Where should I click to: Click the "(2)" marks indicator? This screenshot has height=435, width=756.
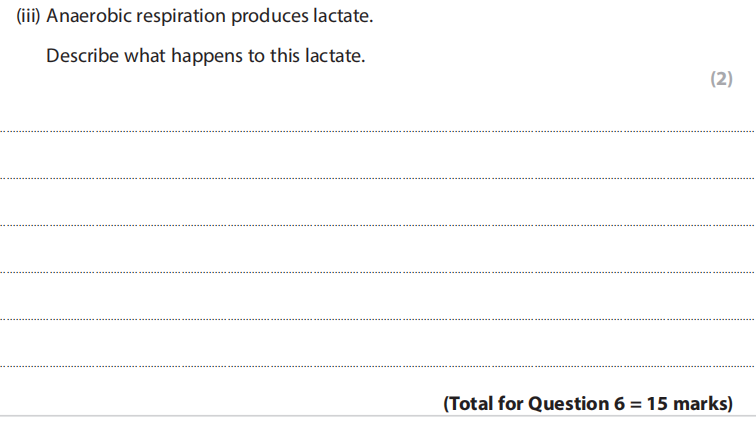tap(721, 79)
